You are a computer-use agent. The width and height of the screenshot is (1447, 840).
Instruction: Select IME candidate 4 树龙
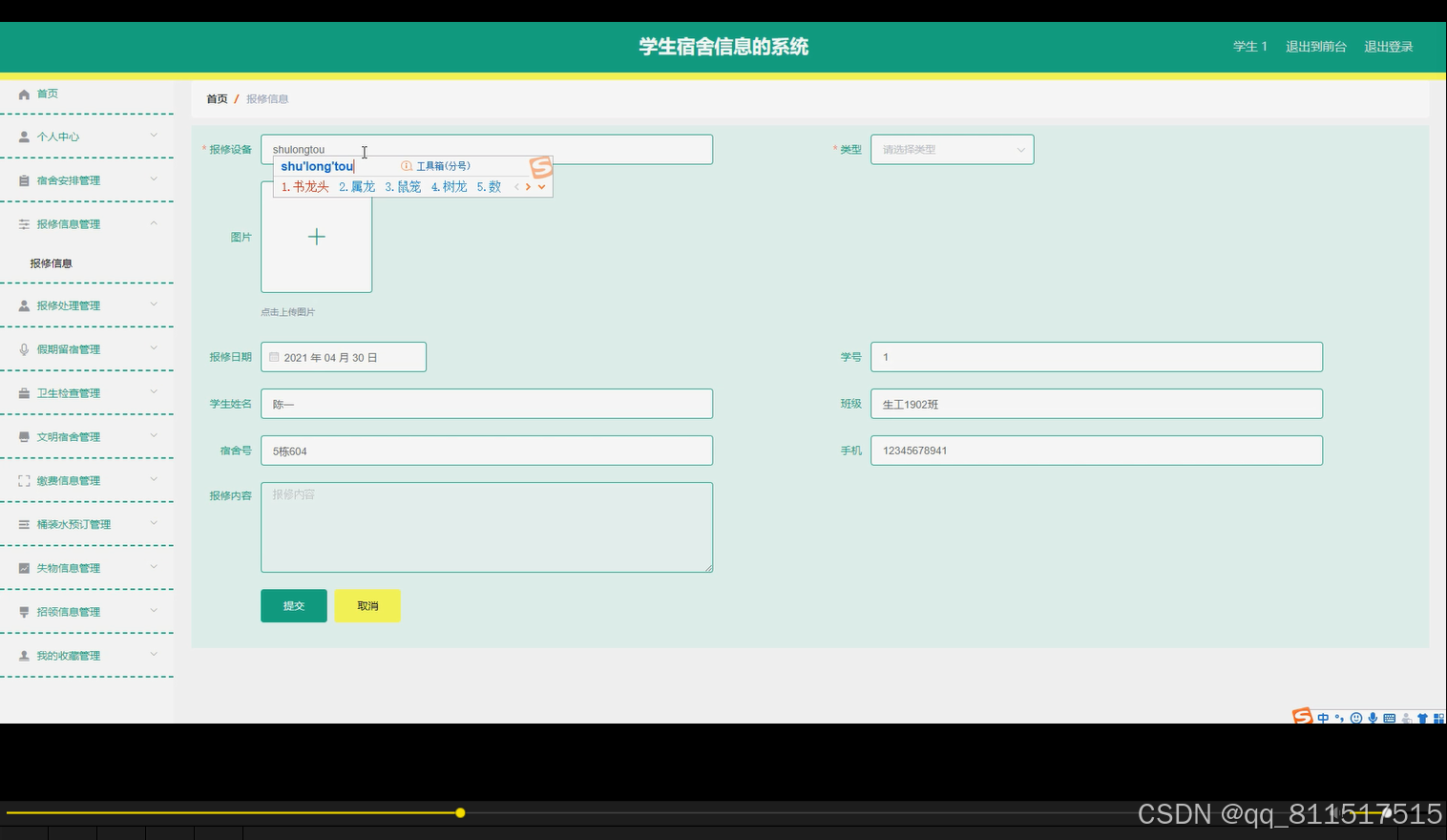click(x=449, y=187)
